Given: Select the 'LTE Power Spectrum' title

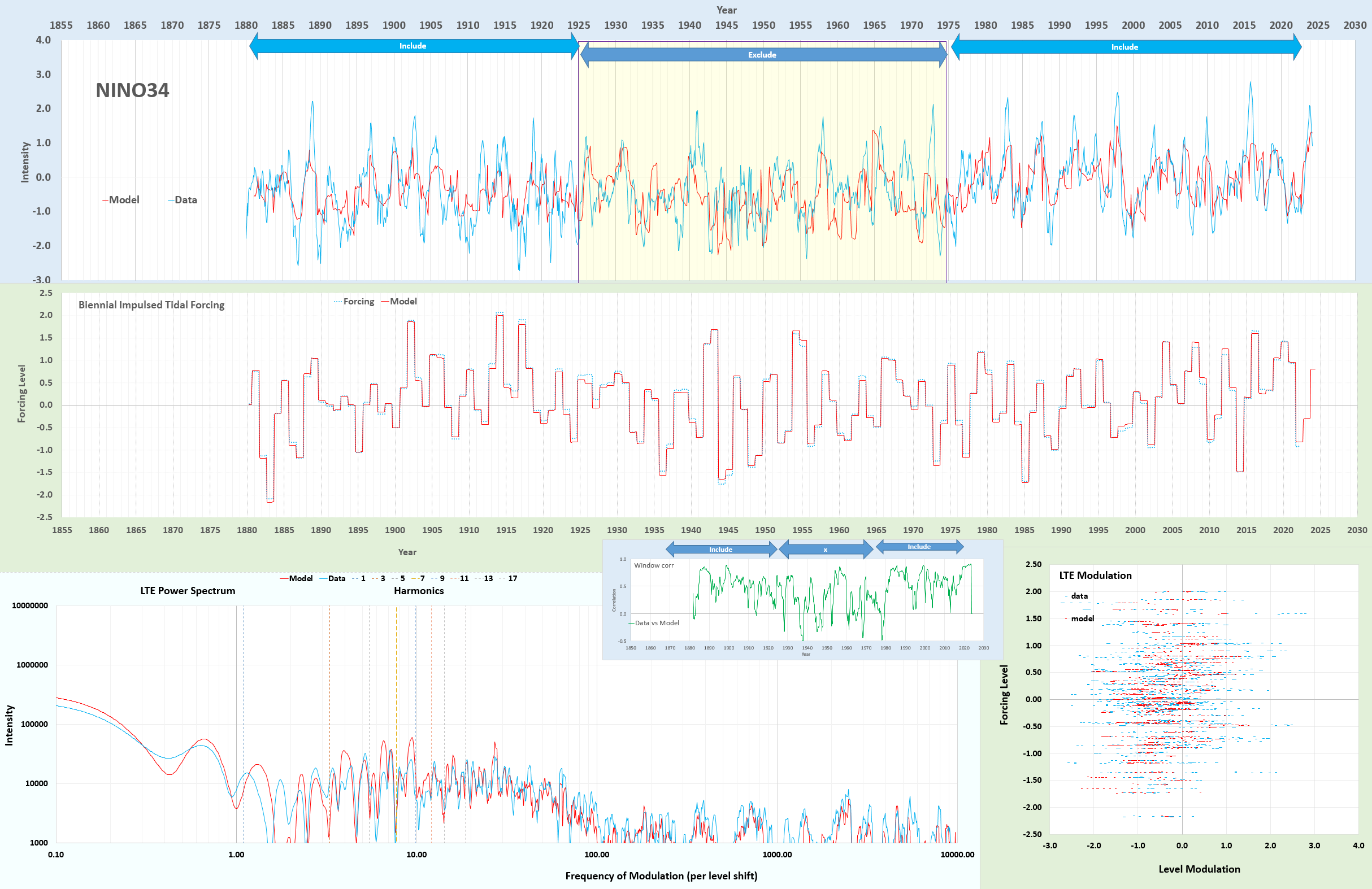Looking at the screenshot, I should (188, 591).
